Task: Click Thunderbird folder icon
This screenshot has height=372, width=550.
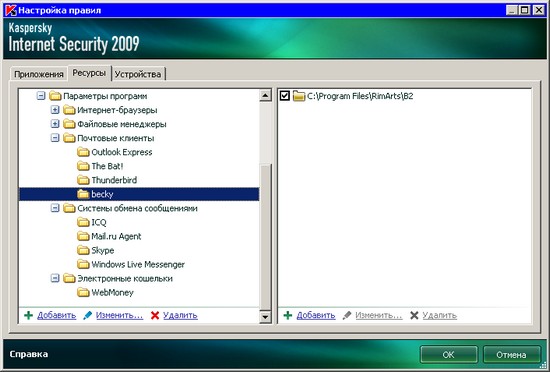Action: (83, 180)
